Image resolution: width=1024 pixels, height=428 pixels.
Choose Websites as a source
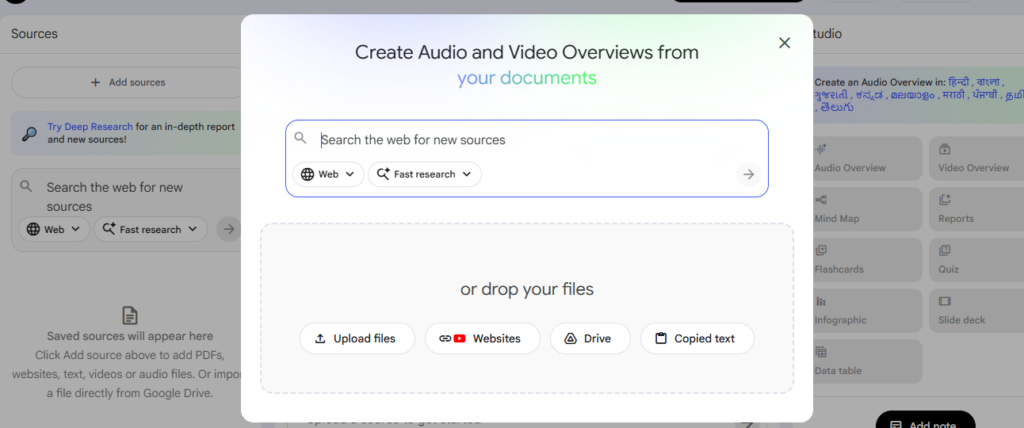pyautogui.click(x=482, y=338)
